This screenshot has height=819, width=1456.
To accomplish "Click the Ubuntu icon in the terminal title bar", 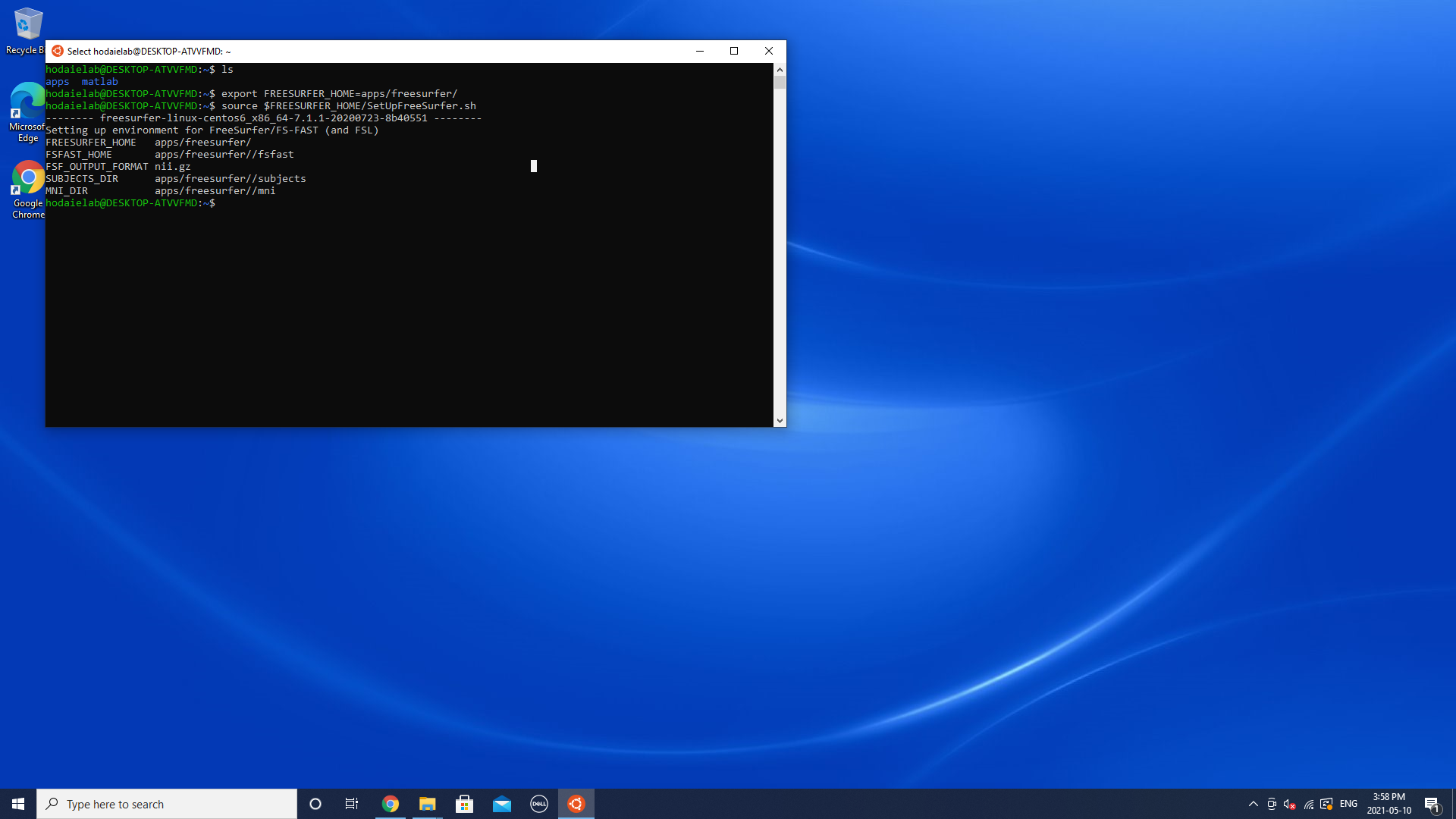I will point(58,51).
